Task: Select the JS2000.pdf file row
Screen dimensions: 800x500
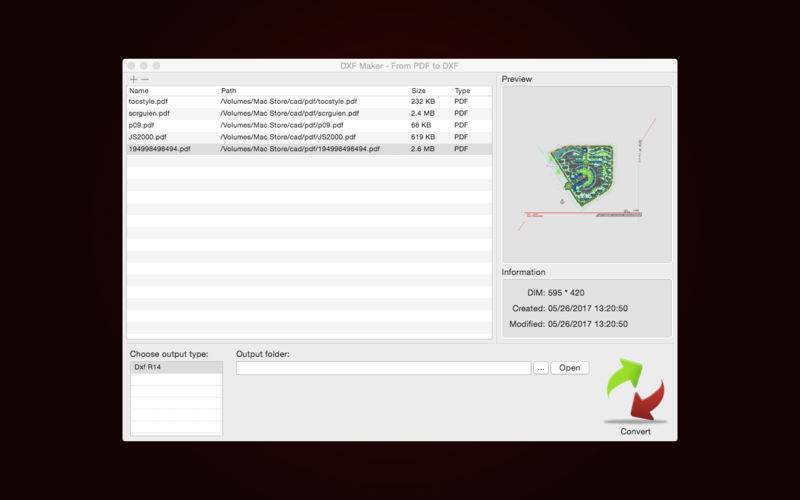Action: point(309,137)
